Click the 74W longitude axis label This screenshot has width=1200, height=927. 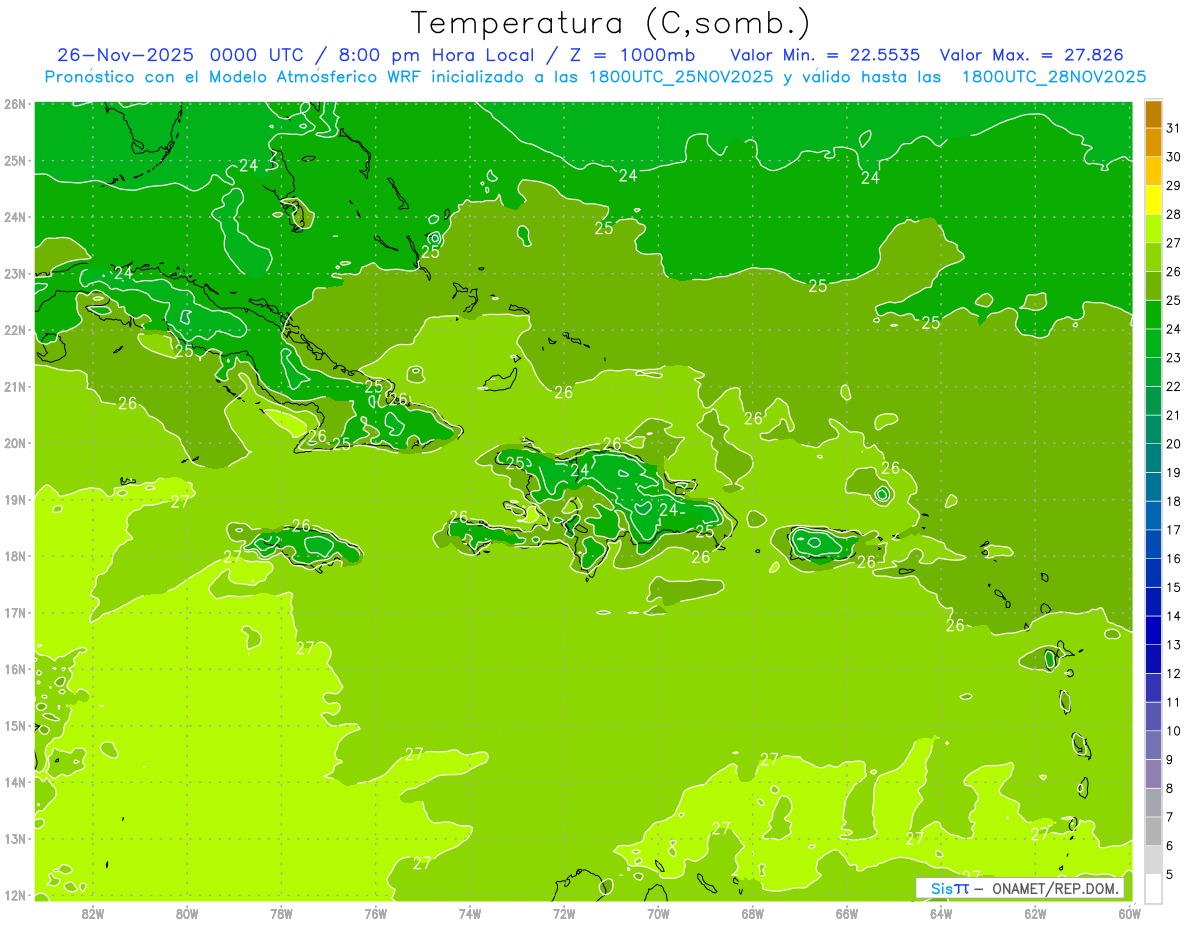(x=470, y=912)
